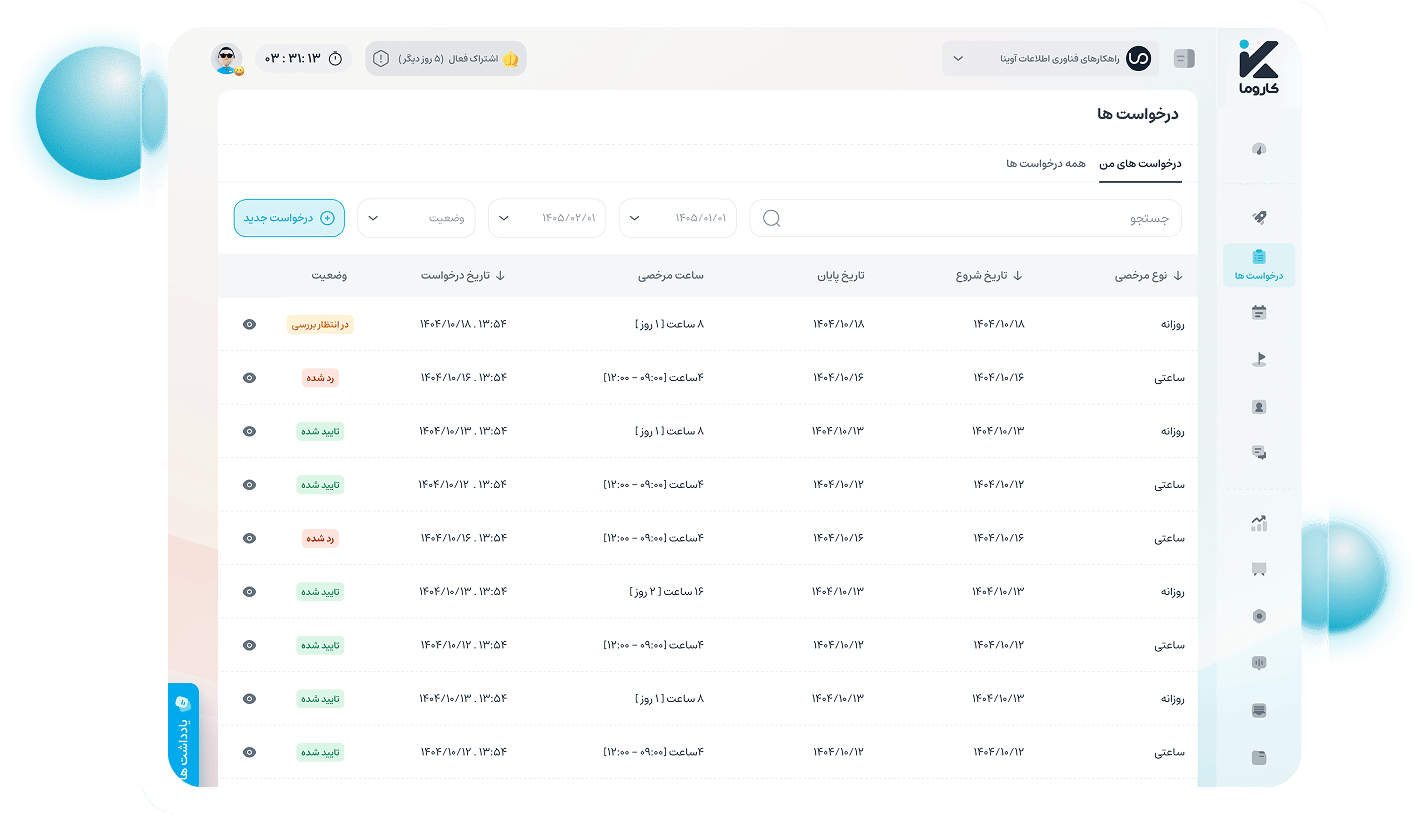Open the dashboard gauge icon in sidebar
Viewport: 1423px width, 815px height.
coord(1259,149)
